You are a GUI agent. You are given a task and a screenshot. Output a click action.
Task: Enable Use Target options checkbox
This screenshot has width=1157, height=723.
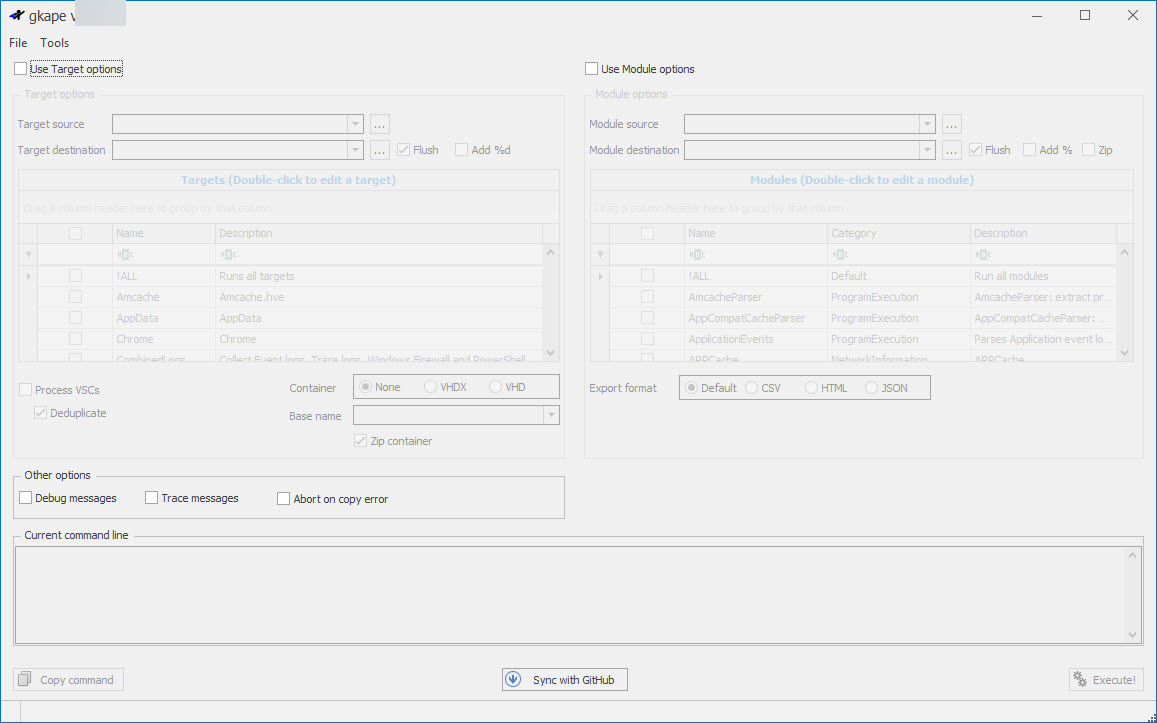click(x=21, y=69)
